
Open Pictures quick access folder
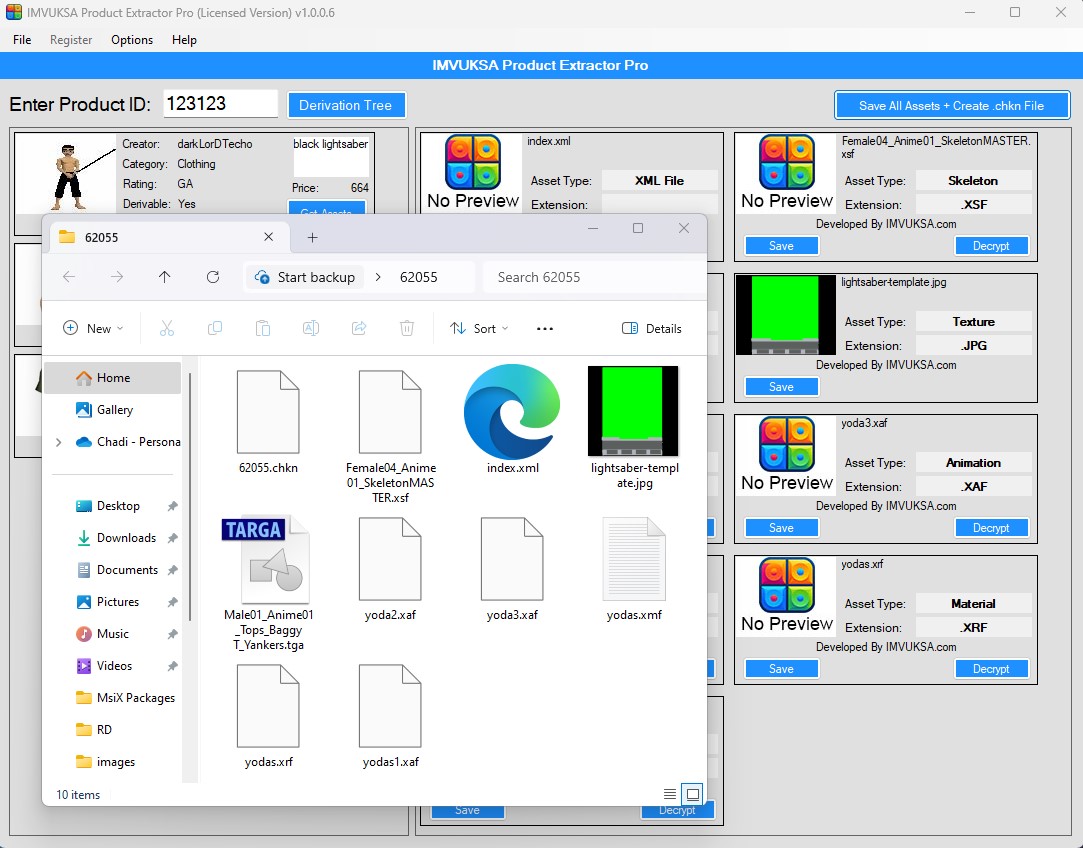click(113, 601)
